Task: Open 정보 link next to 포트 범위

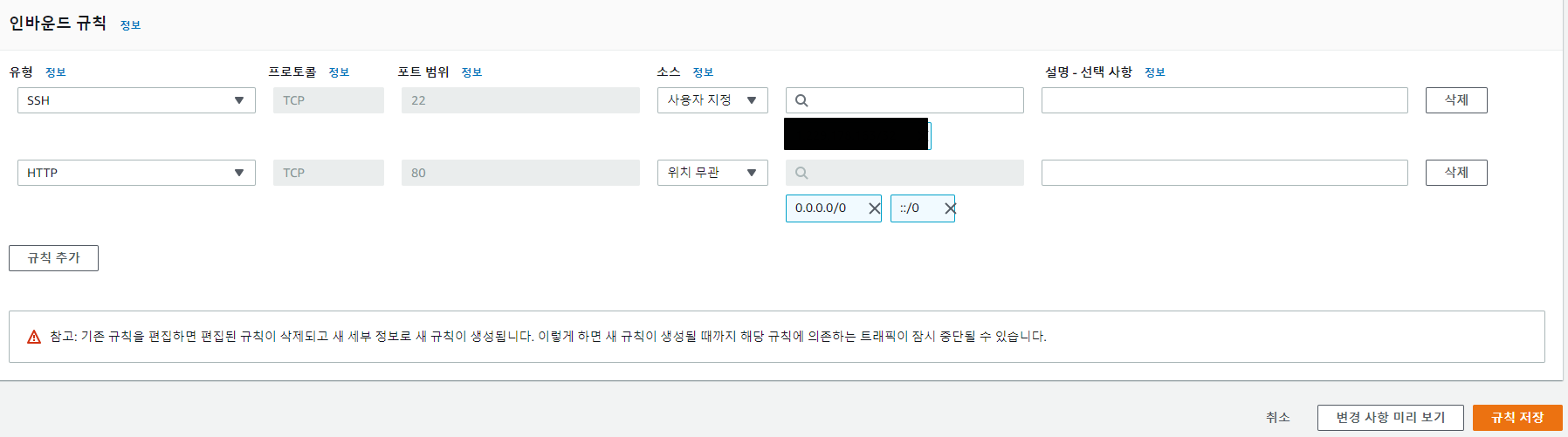Action: (x=471, y=72)
